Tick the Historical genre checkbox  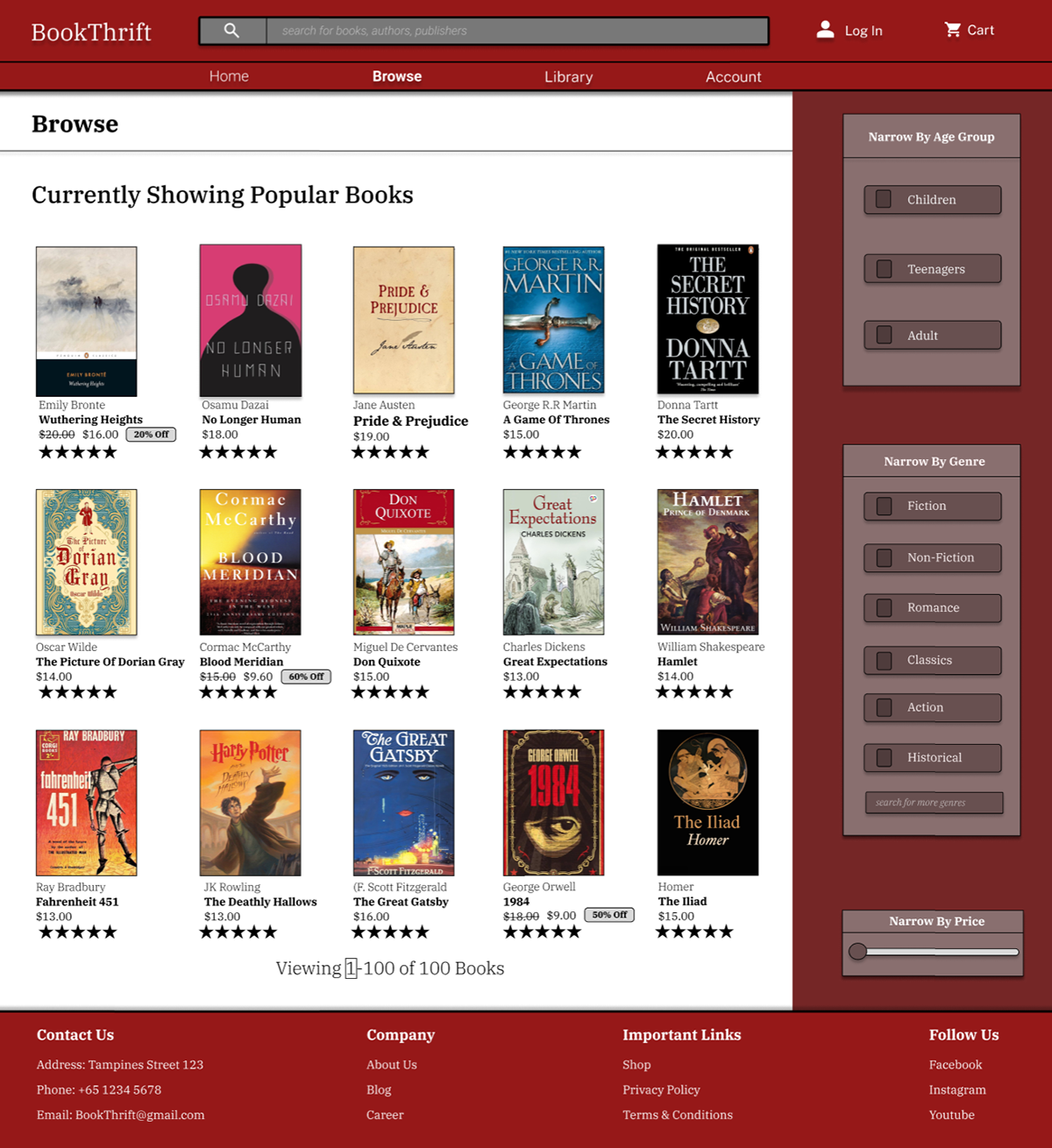click(885, 758)
